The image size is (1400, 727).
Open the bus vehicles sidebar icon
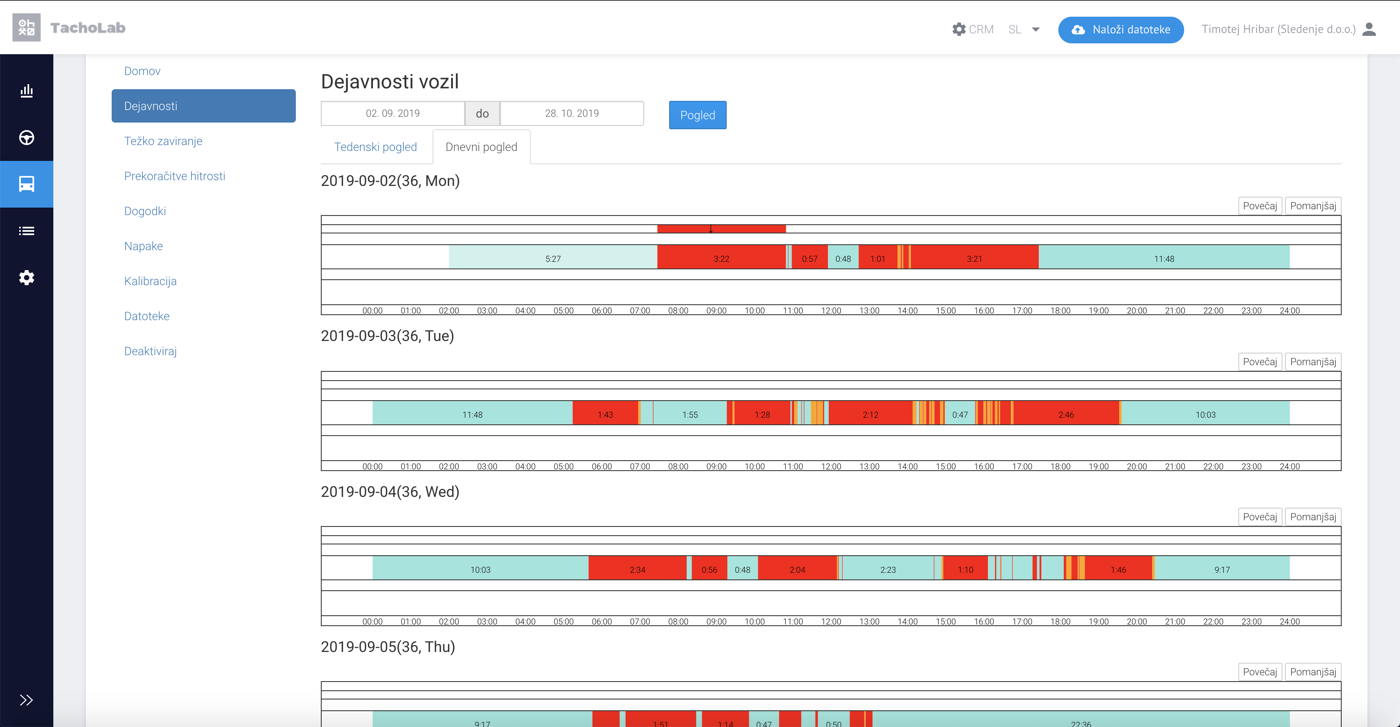(x=27, y=184)
